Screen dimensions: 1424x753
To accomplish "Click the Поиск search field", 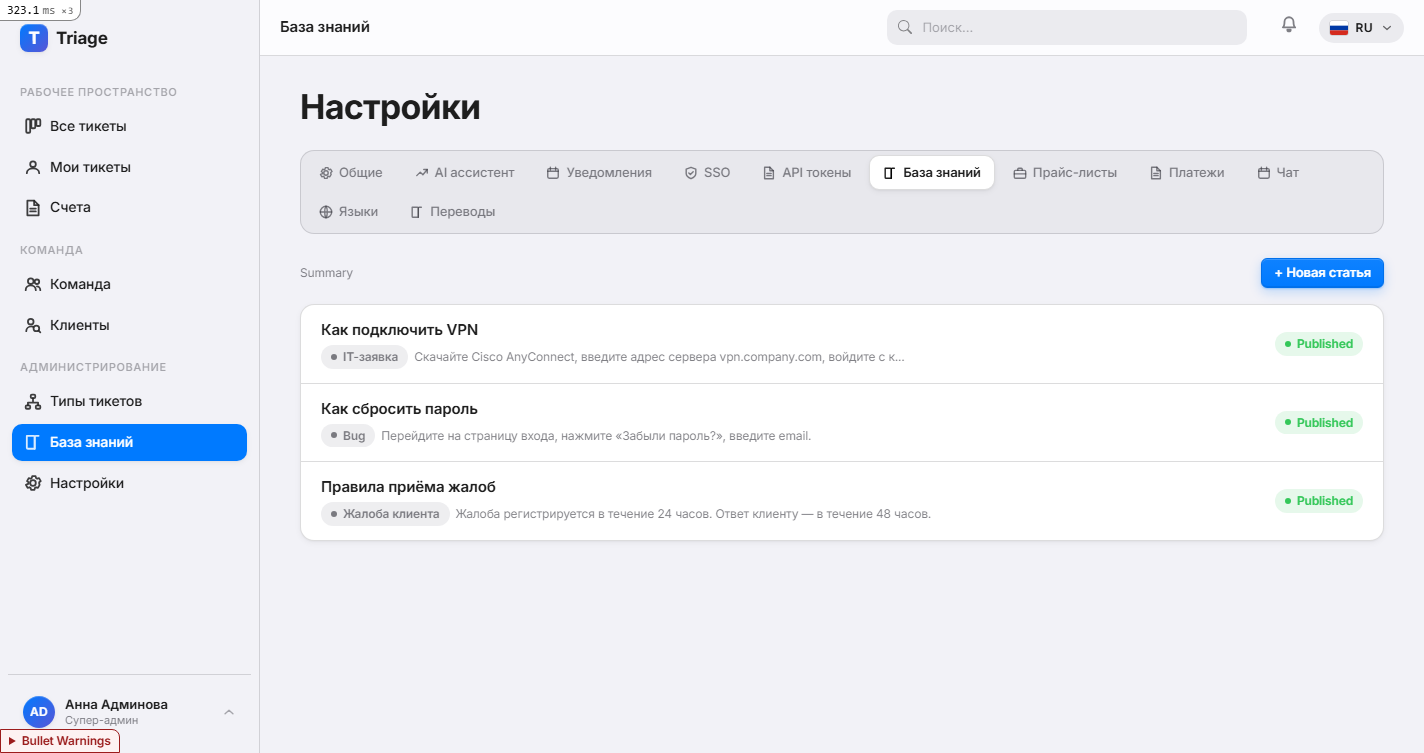I will pyautogui.click(x=1067, y=27).
